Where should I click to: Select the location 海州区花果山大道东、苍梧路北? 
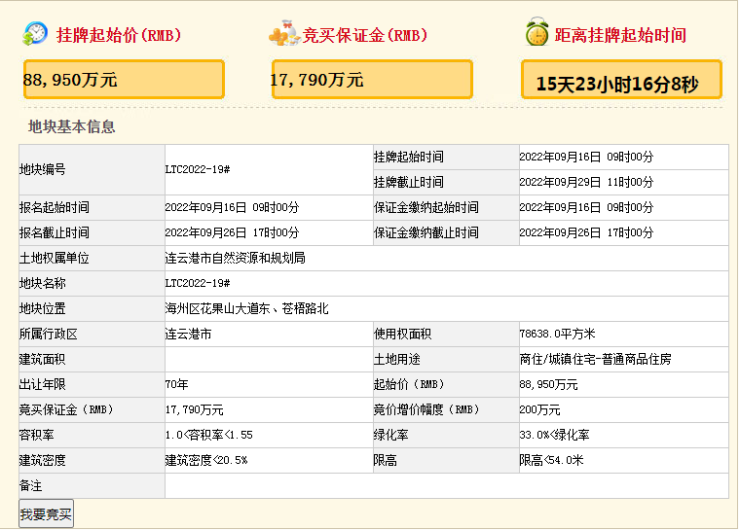[246, 309]
